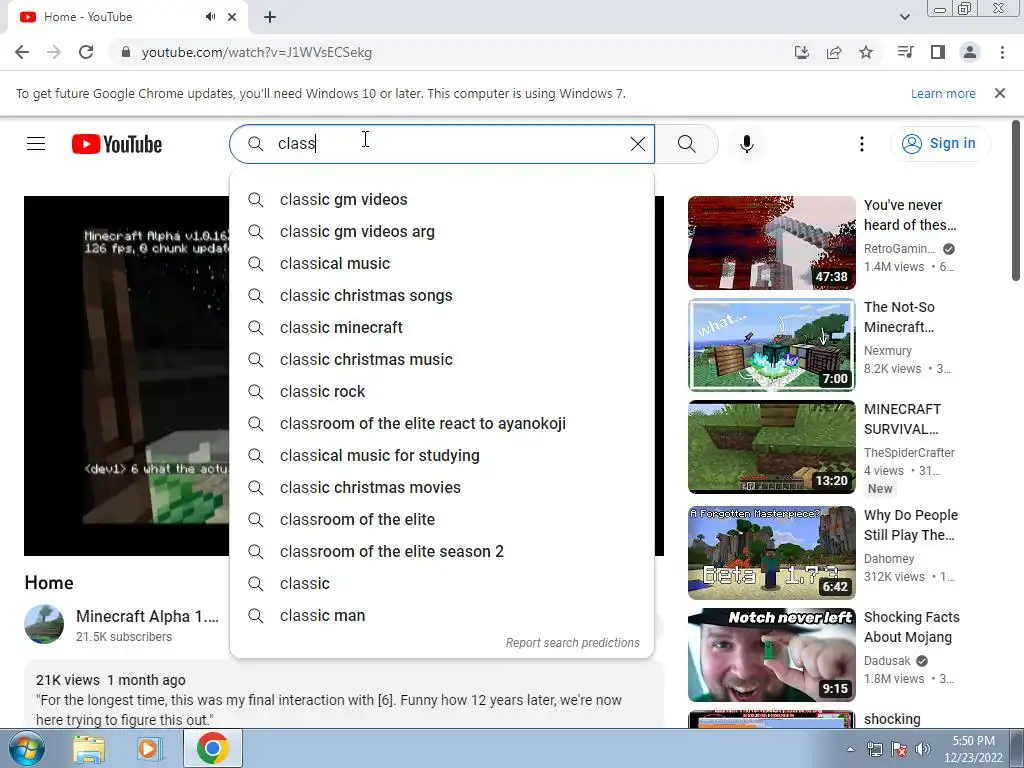Open the 47:38 RetroGaming video thumbnail
This screenshot has width=1024, height=768.
(771, 243)
